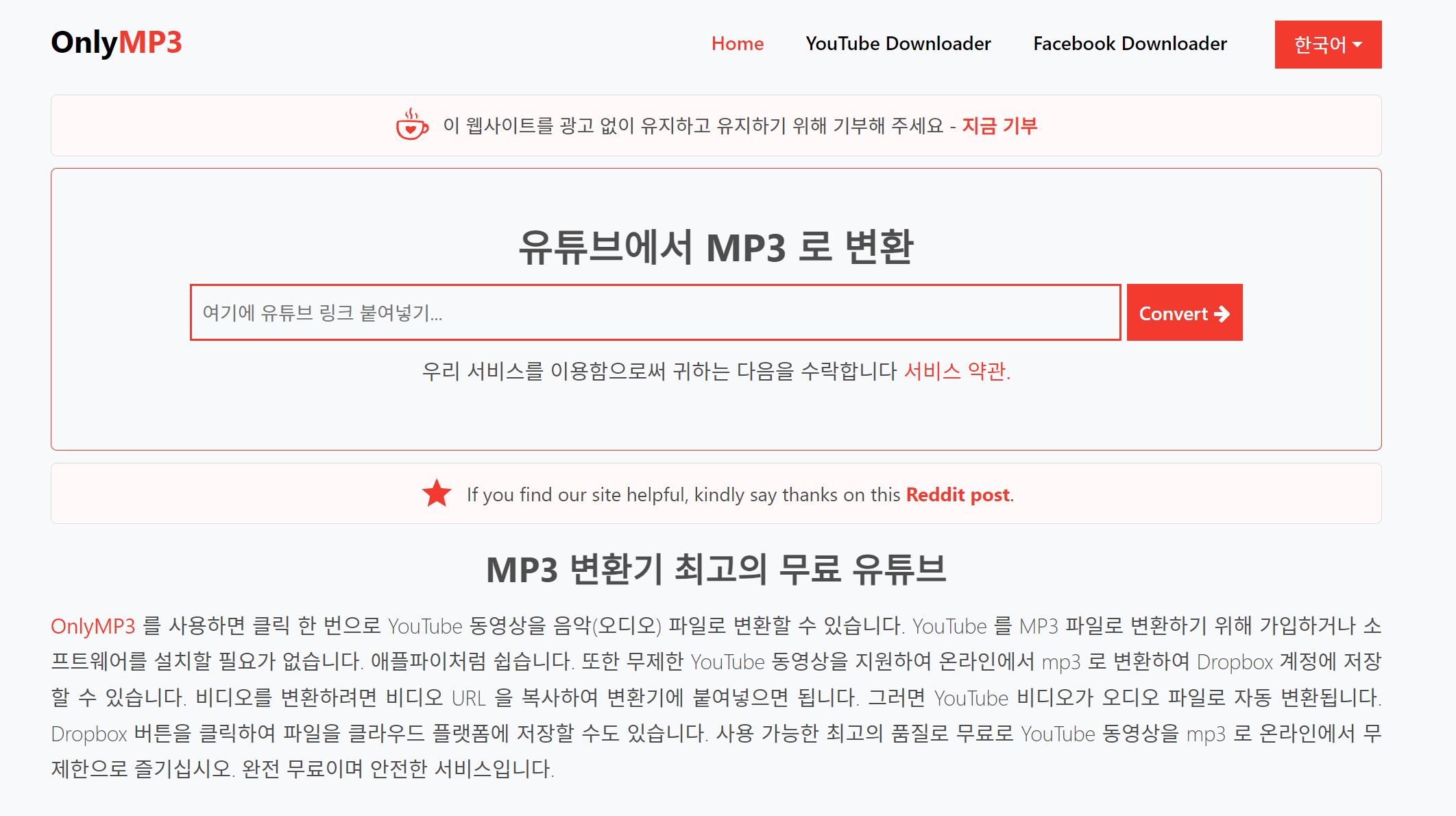
Task: Click the coffee cup donation icon
Action: pos(412,125)
